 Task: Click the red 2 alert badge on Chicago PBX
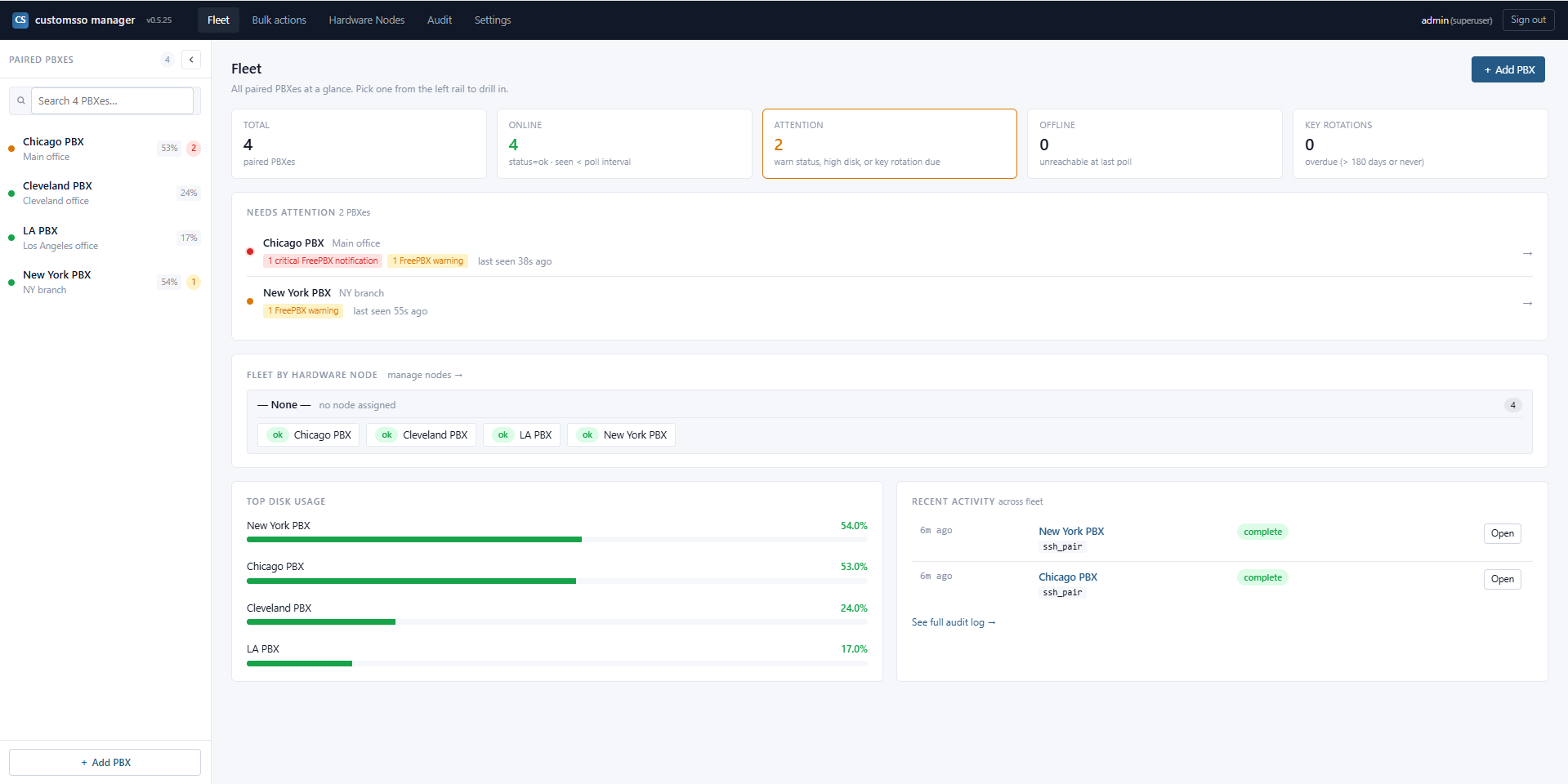(x=194, y=149)
